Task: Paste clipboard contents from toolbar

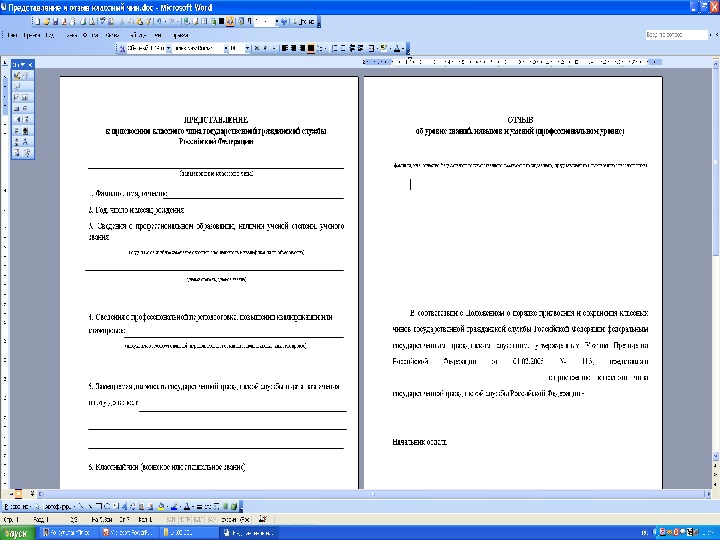Action: [140, 22]
